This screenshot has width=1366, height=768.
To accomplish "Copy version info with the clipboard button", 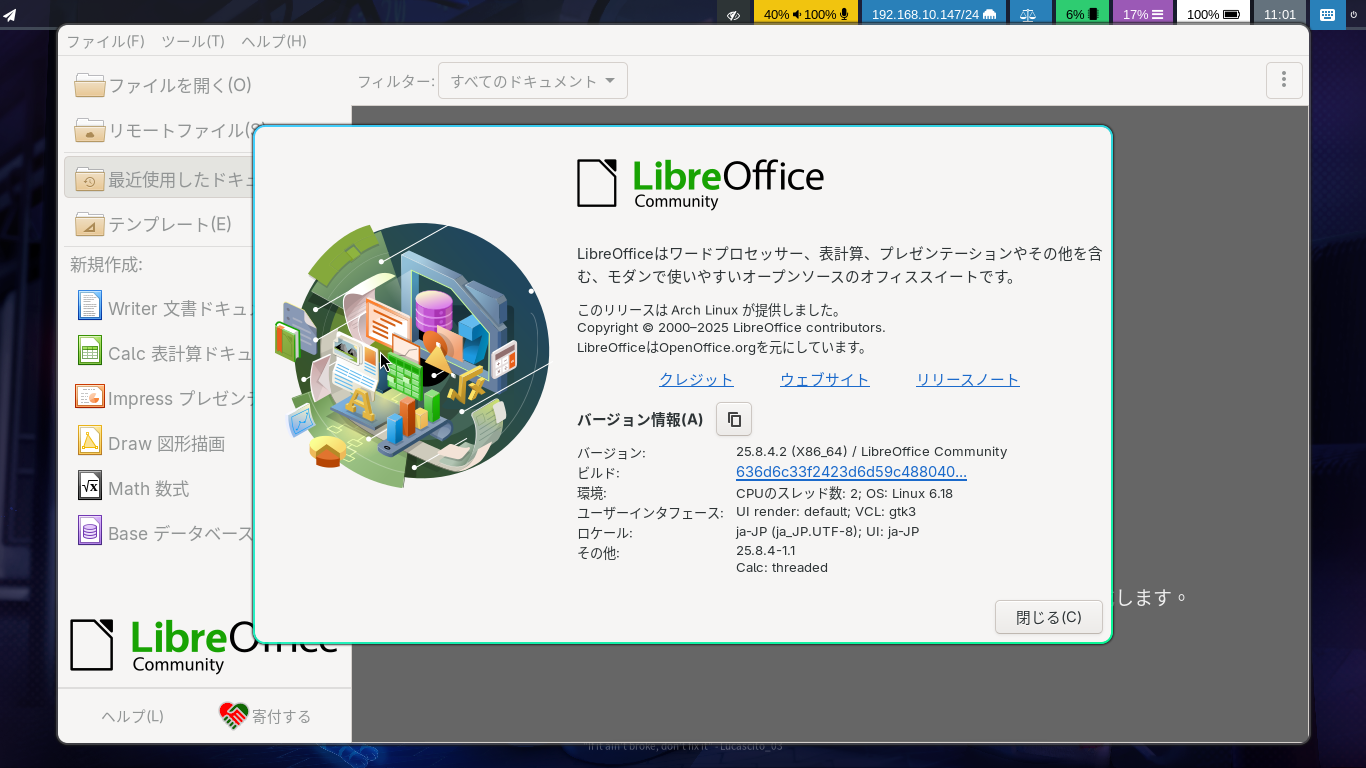I will tap(734, 419).
